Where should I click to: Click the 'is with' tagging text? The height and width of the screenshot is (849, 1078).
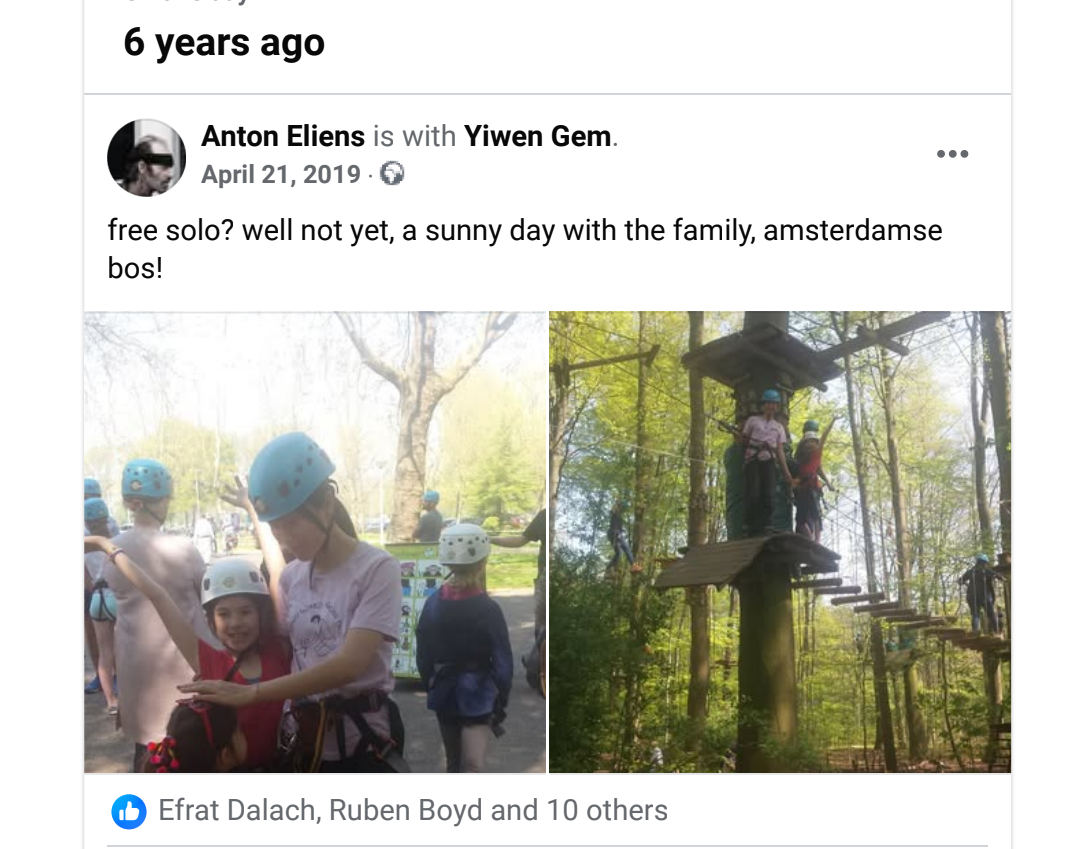(x=415, y=136)
